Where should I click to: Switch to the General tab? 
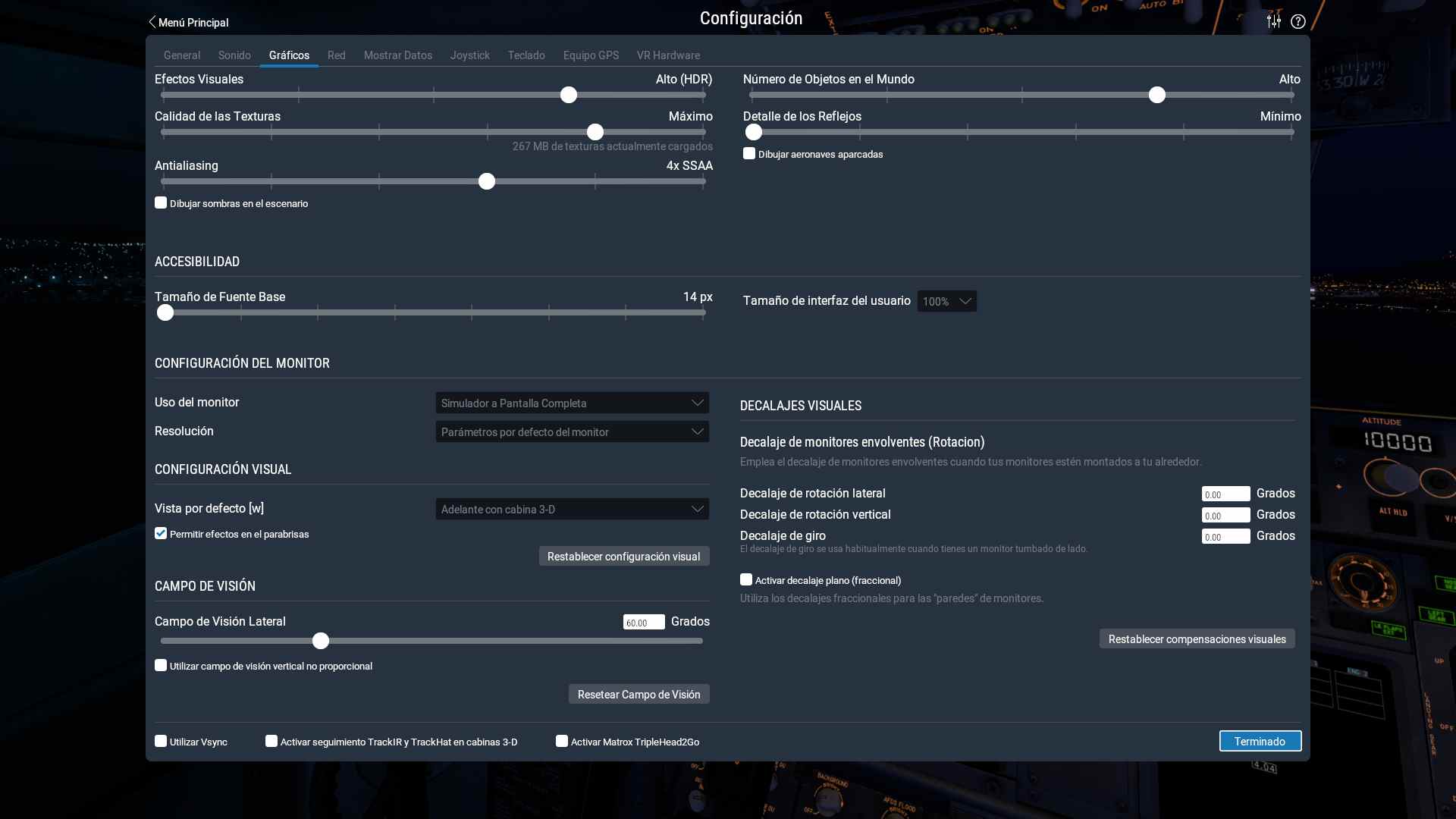tap(182, 55)
